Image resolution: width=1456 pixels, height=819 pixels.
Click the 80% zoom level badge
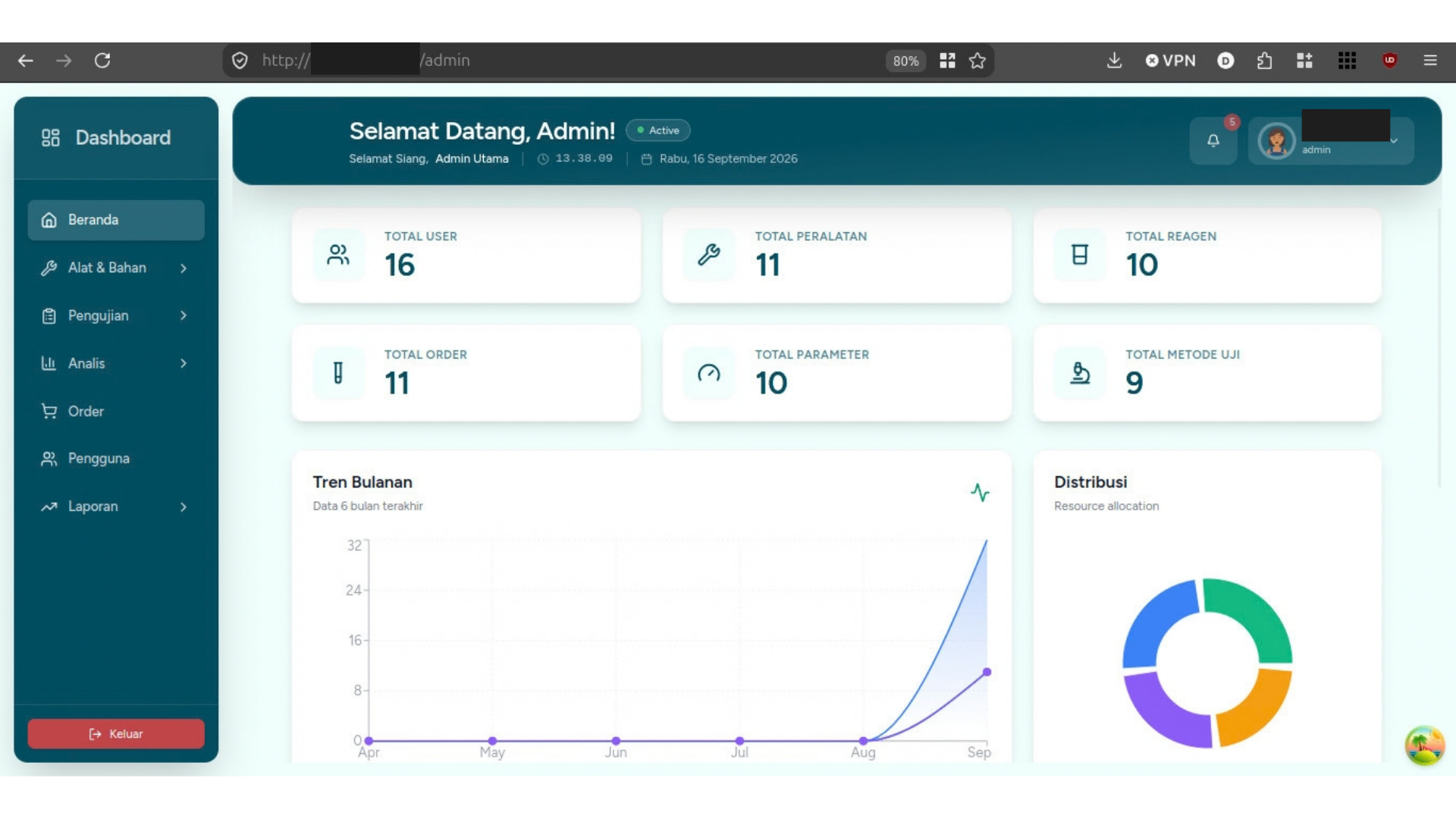tap(905, 61)
